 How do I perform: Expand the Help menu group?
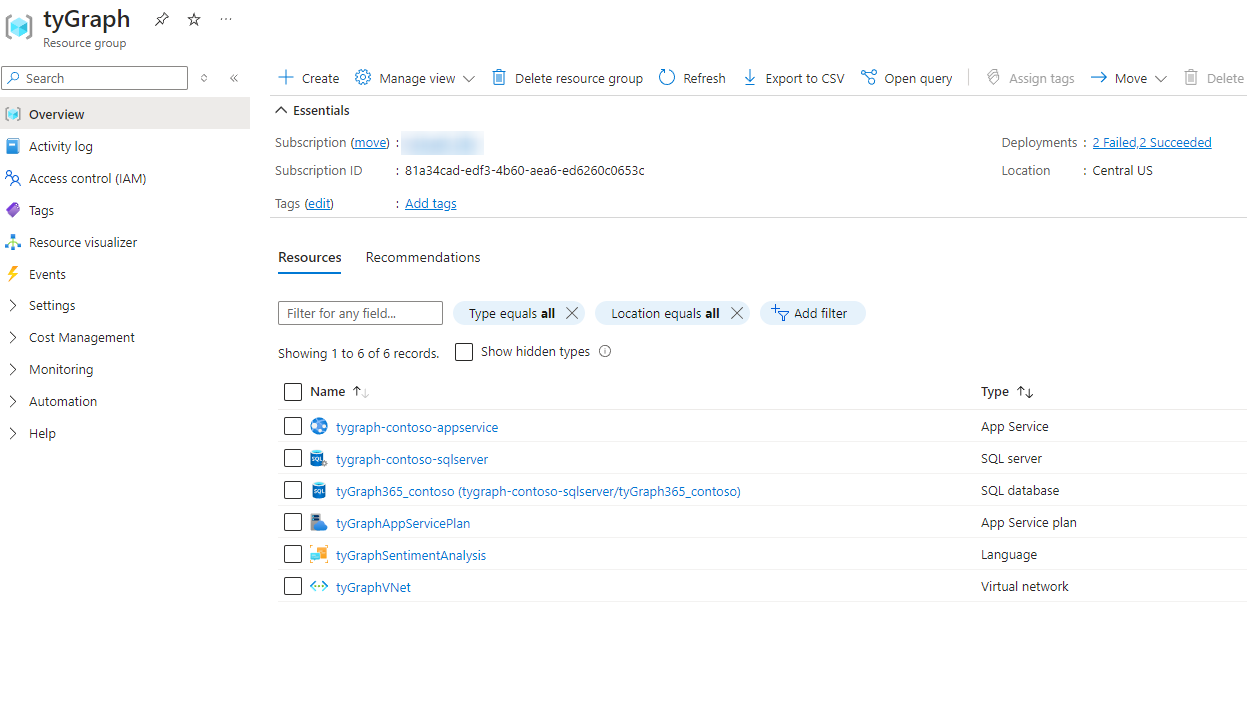coord(13,434)
